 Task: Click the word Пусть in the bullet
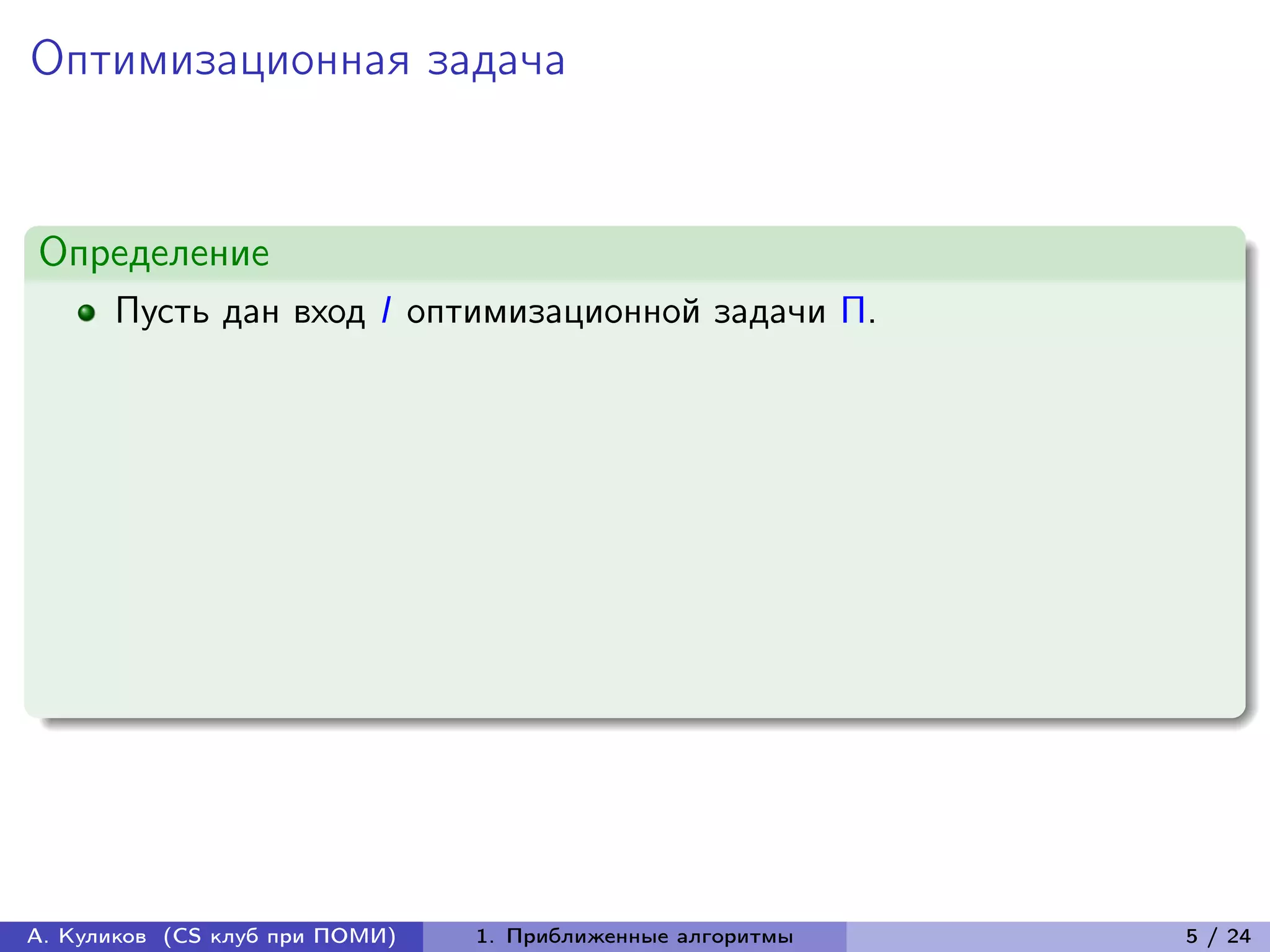162,311
